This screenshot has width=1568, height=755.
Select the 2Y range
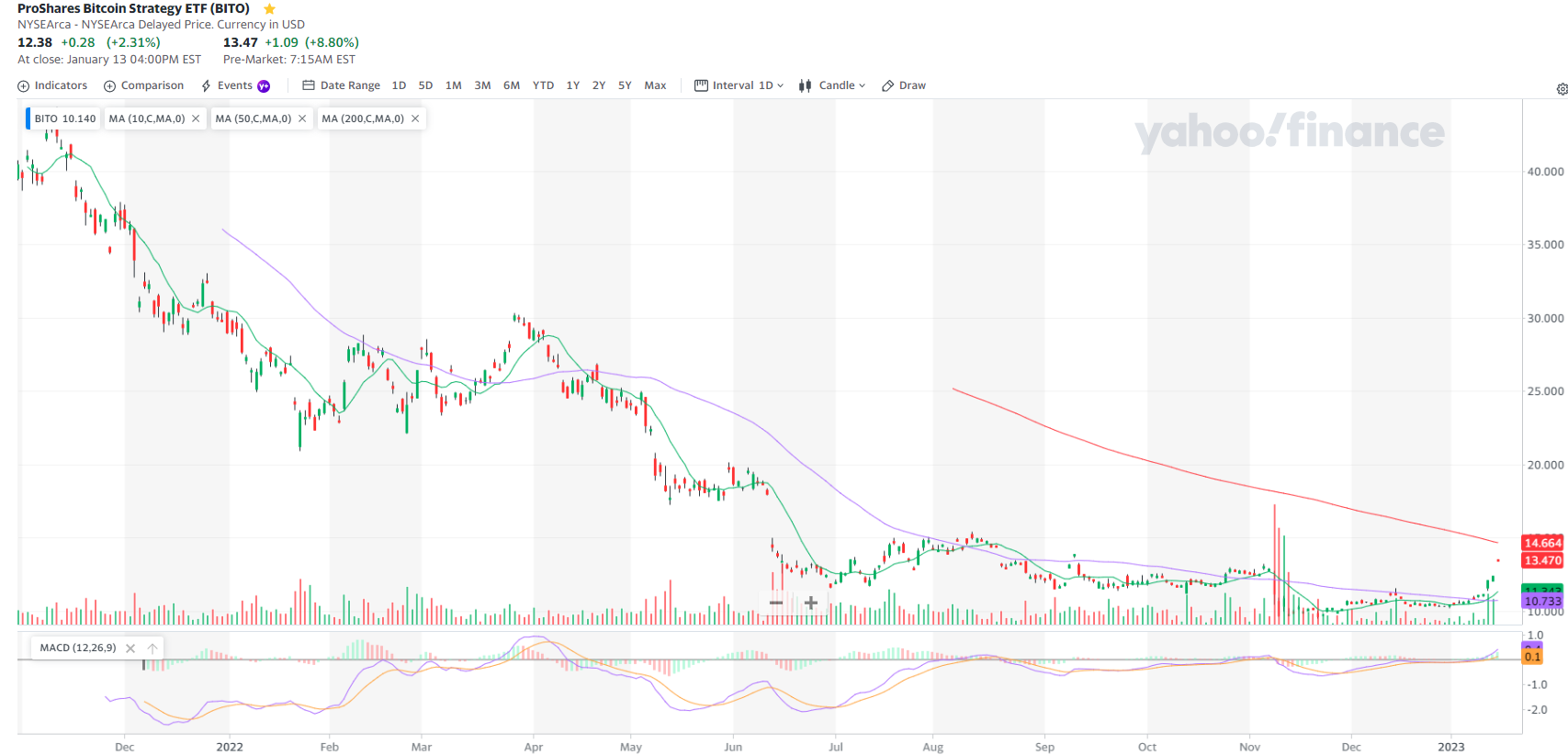[x=599, y=85]
